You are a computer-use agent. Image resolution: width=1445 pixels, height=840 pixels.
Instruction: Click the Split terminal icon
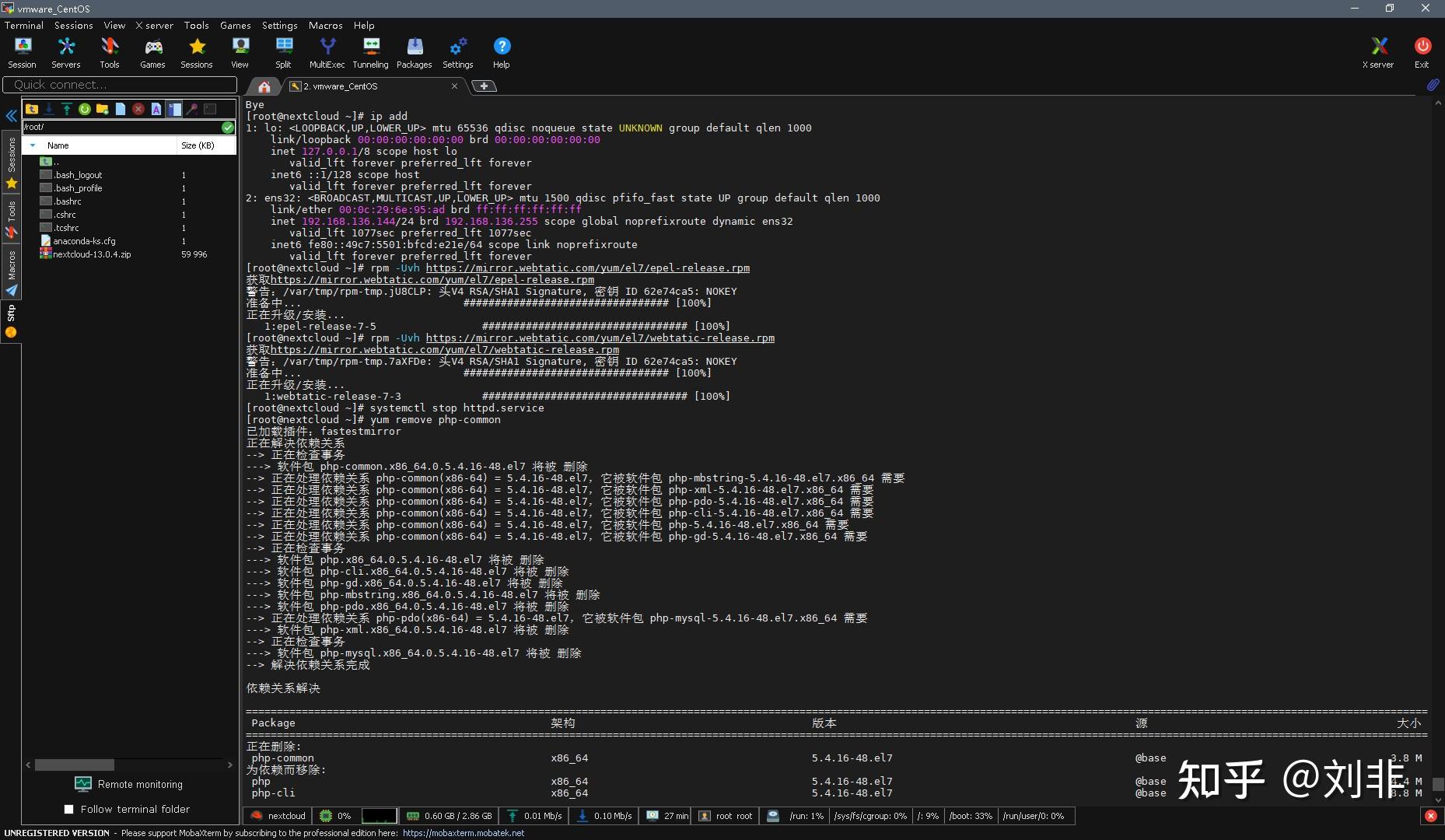(x=284, y=53)
